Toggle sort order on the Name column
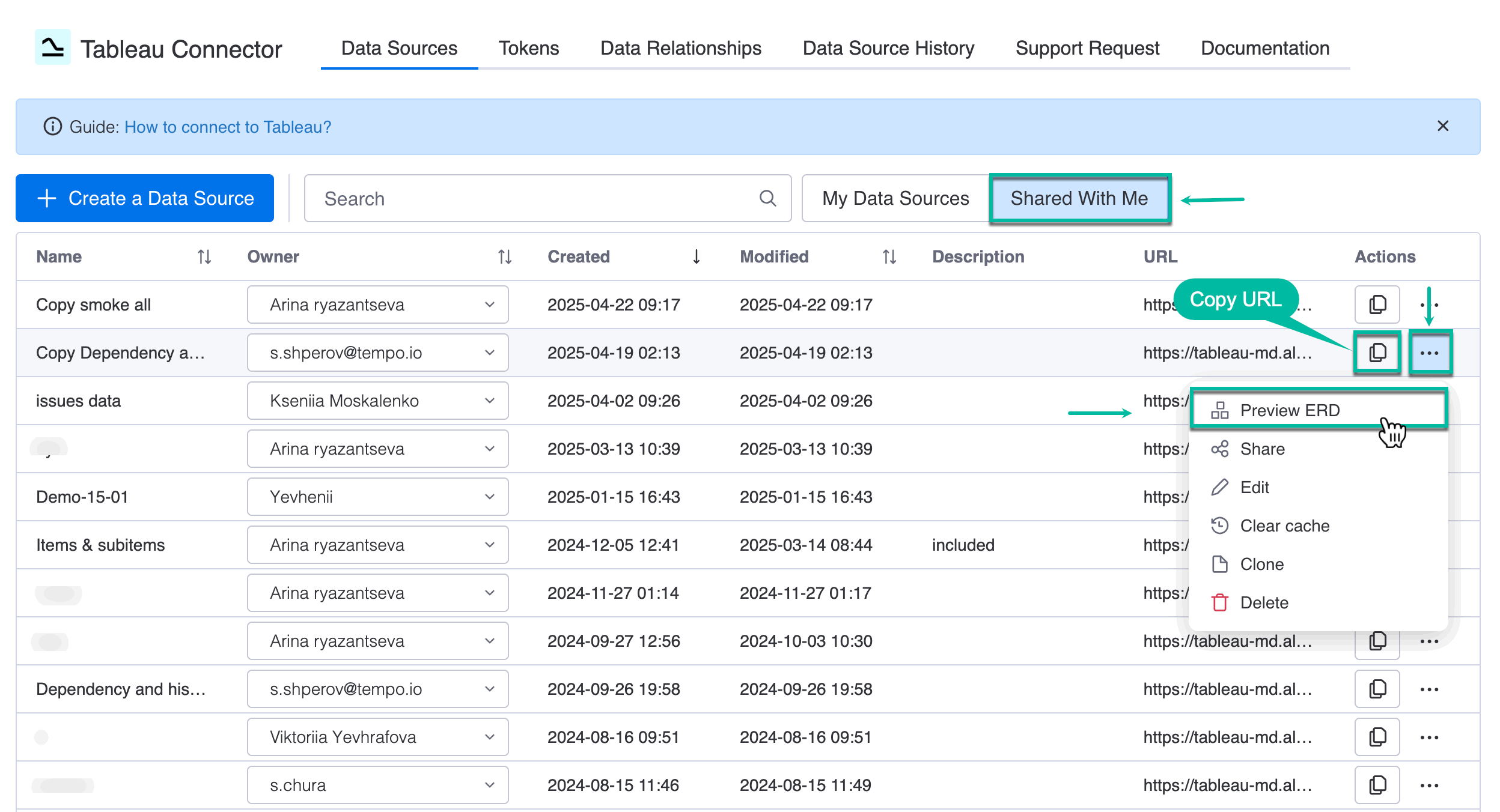 [203, 256]
